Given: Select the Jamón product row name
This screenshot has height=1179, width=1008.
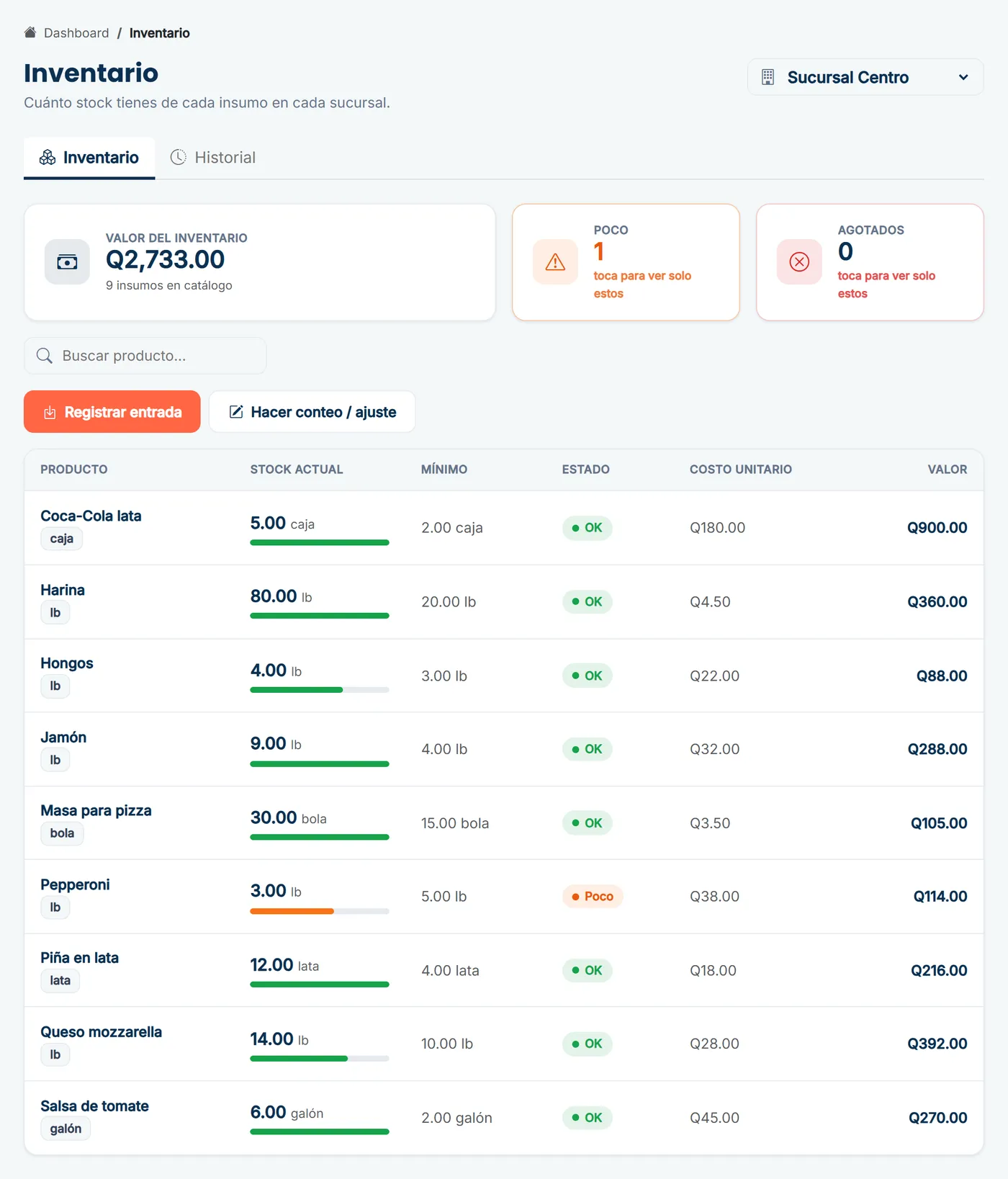Looking at the screenshot, I should pyautogui.click(x=63, y=737).
